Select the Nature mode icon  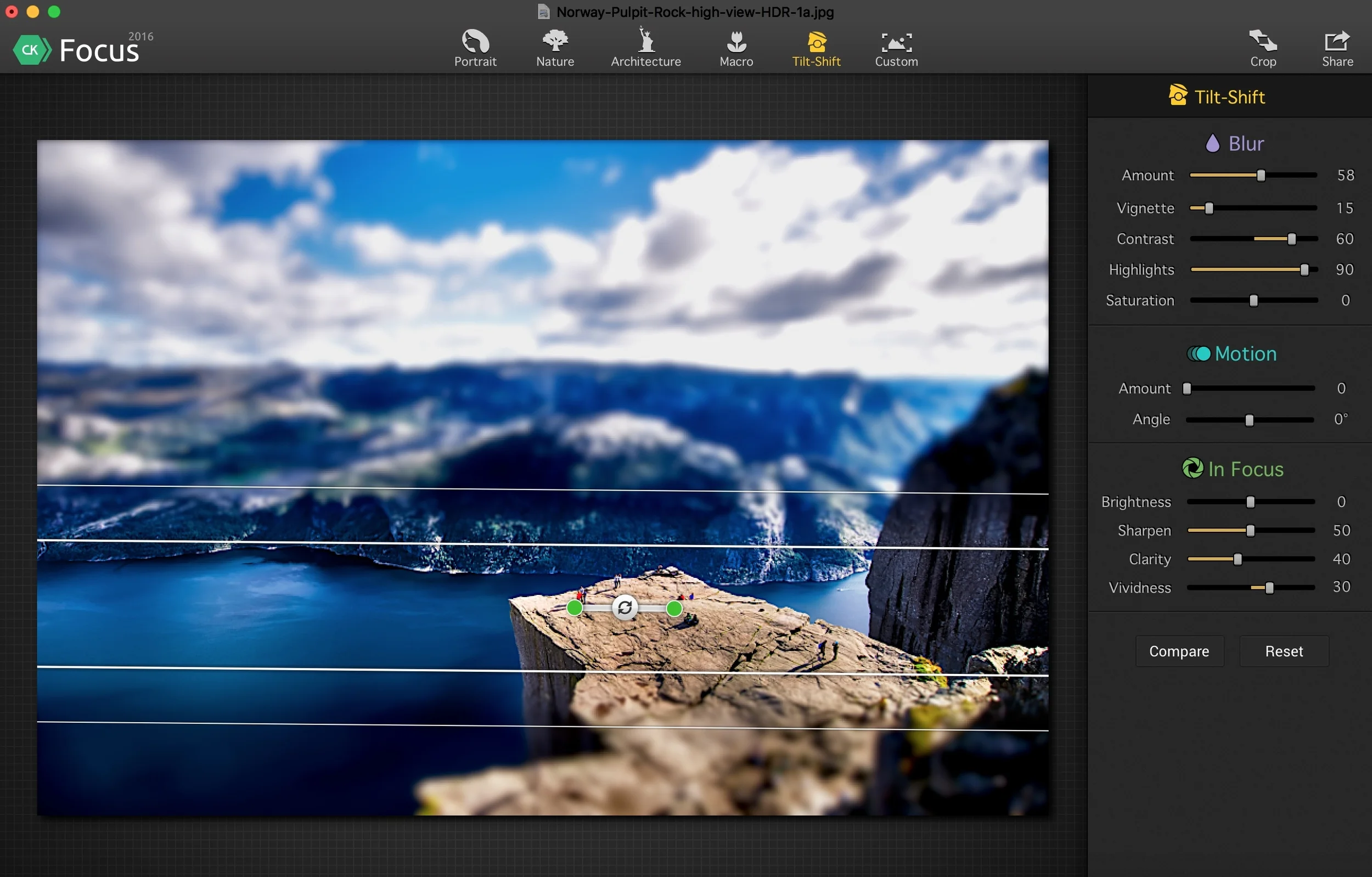[x=555, y=41]
